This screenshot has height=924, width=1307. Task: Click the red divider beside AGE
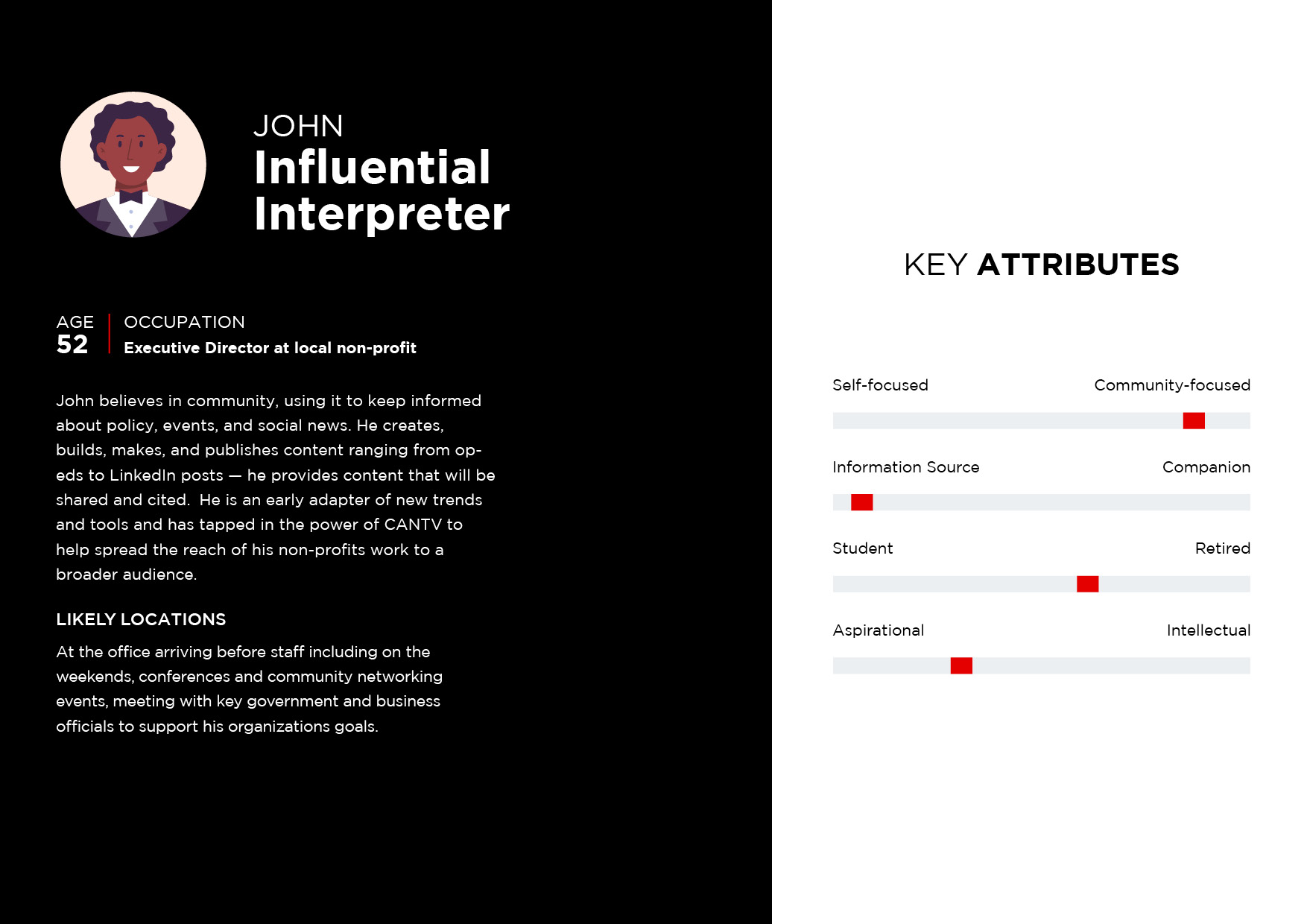click(x=110, y=334)
